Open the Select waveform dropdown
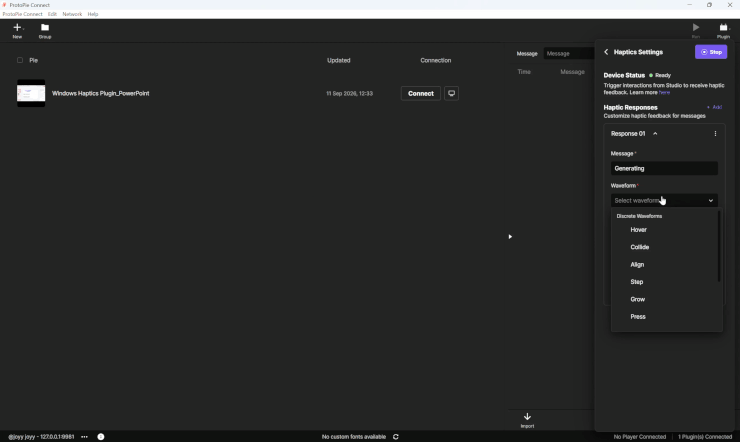Image resolution: width=740 pixels, height=442 pixels. click(x=664, y=200)
